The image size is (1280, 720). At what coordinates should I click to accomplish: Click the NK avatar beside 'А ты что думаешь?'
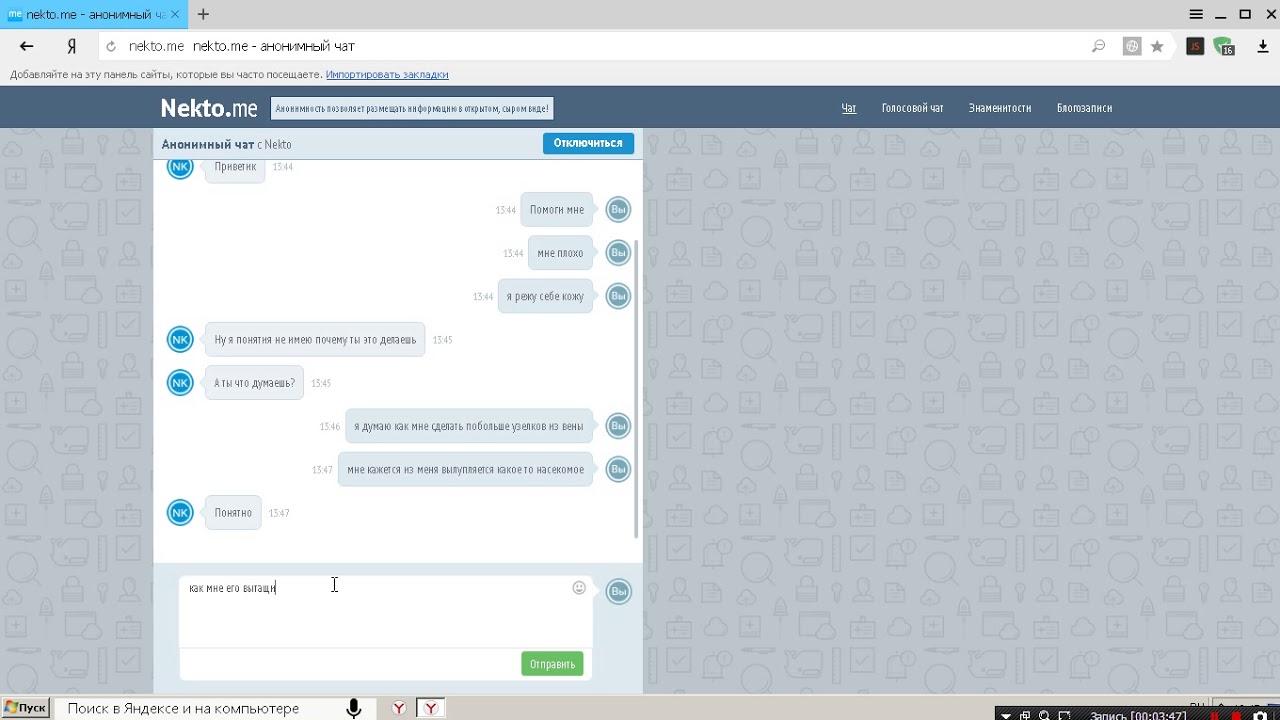180,383
